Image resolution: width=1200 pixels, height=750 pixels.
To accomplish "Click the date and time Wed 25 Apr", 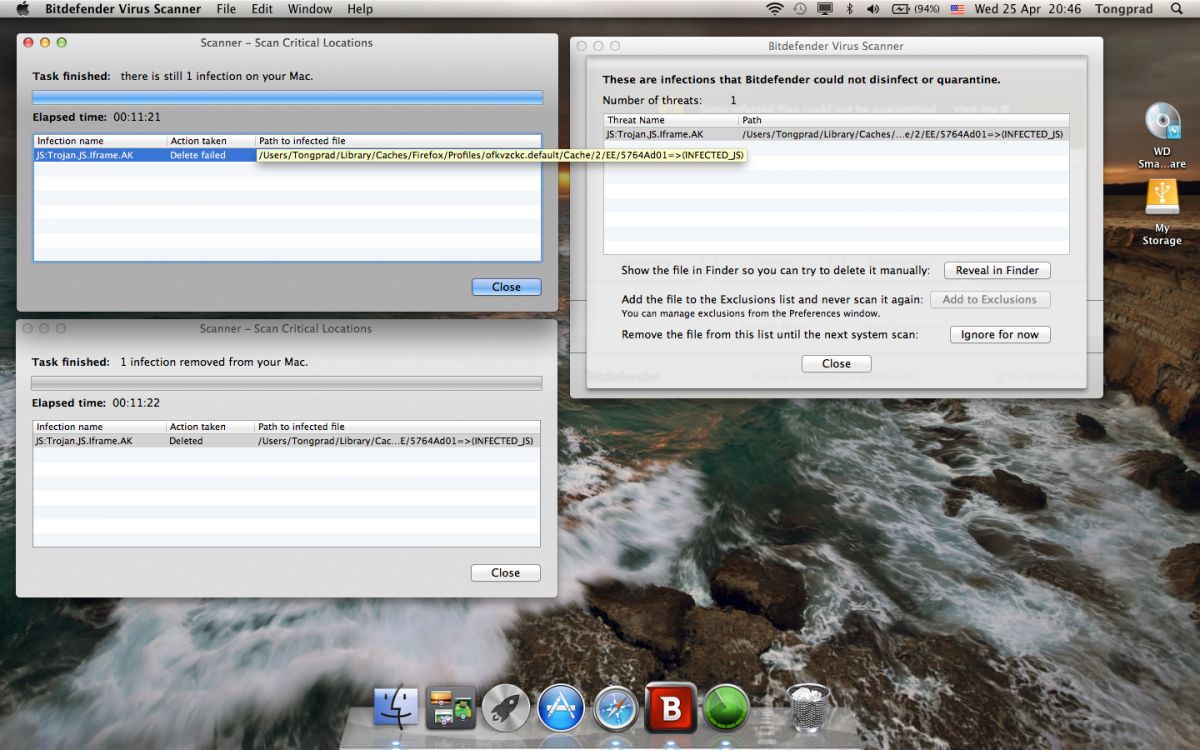I will 1027,9.
